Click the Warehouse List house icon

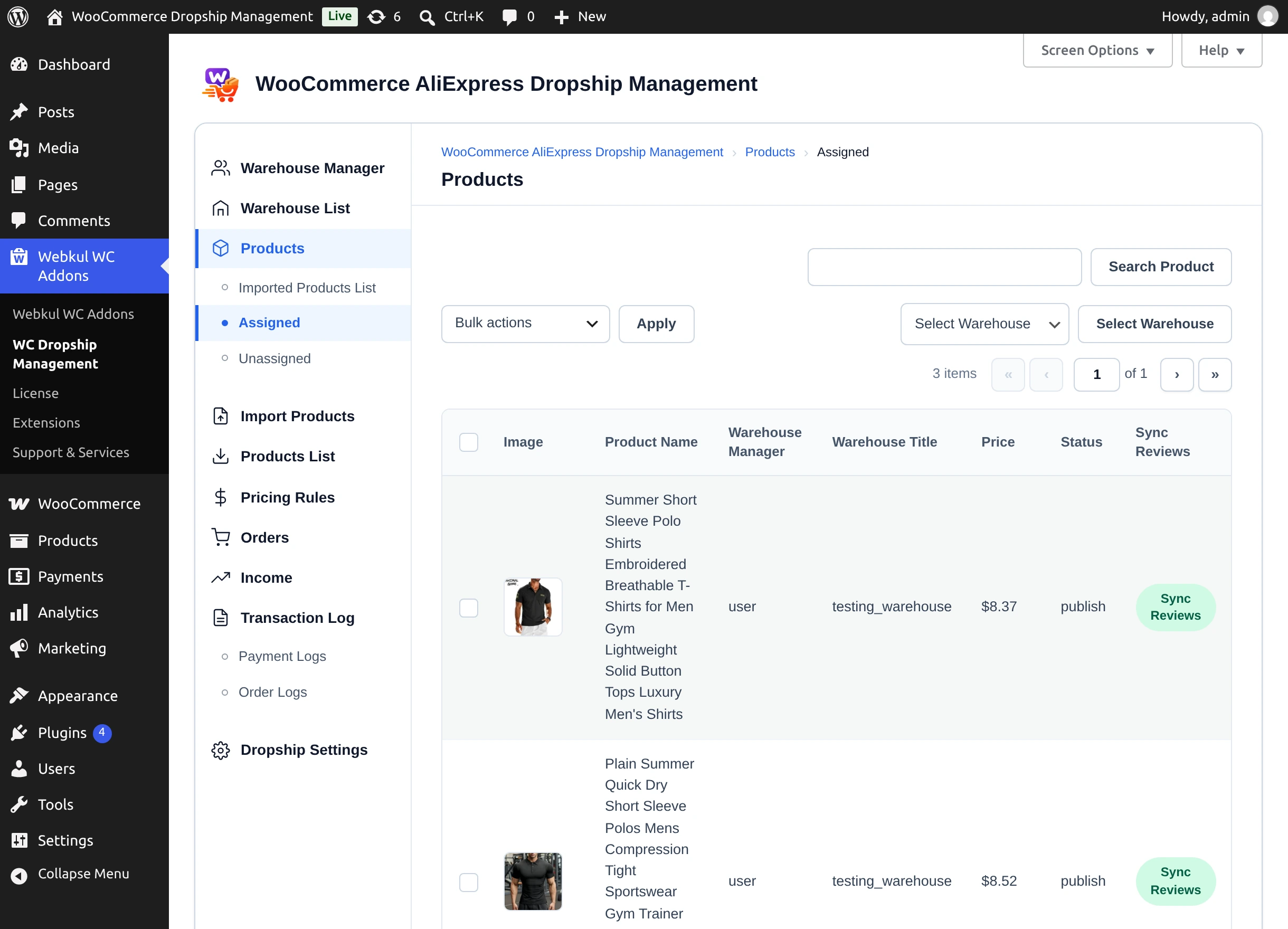220,208
